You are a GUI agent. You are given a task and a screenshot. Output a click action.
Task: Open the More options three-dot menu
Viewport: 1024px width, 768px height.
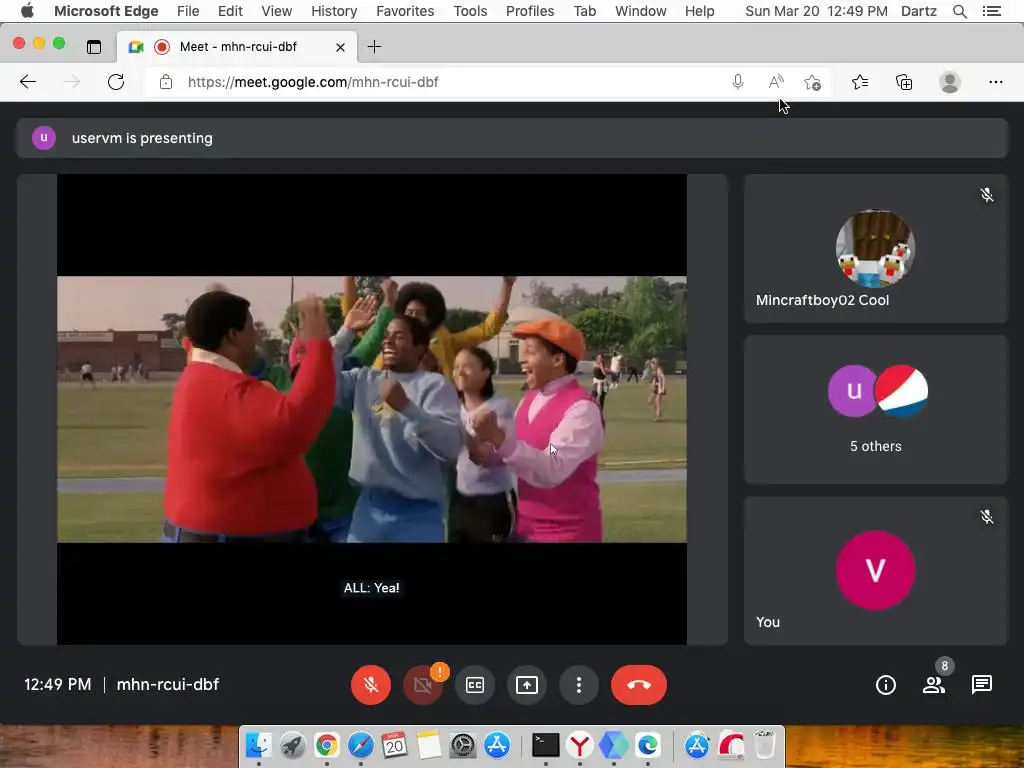coord(579,684)
